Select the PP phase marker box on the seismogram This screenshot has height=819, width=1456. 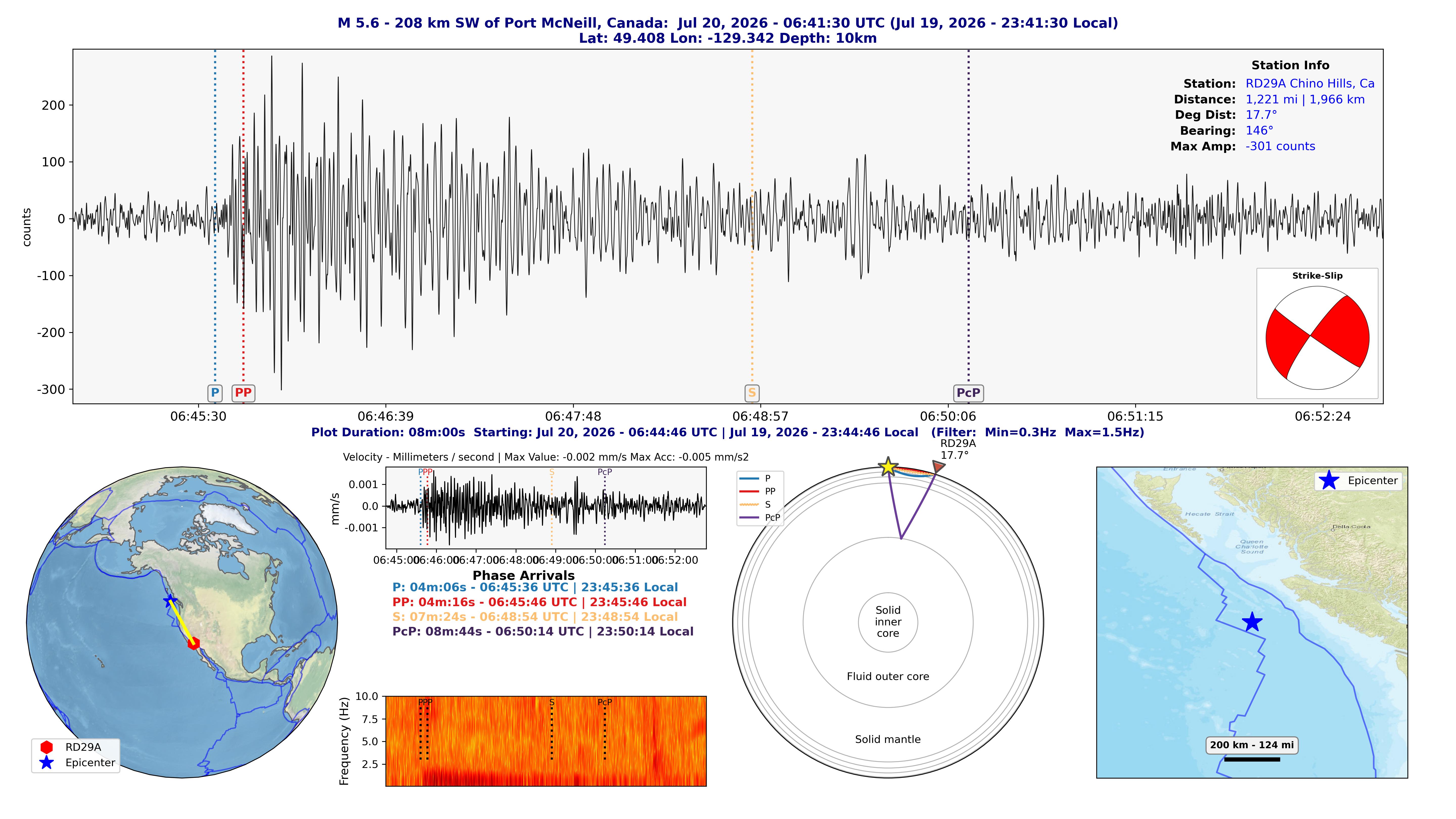[243, 393]
